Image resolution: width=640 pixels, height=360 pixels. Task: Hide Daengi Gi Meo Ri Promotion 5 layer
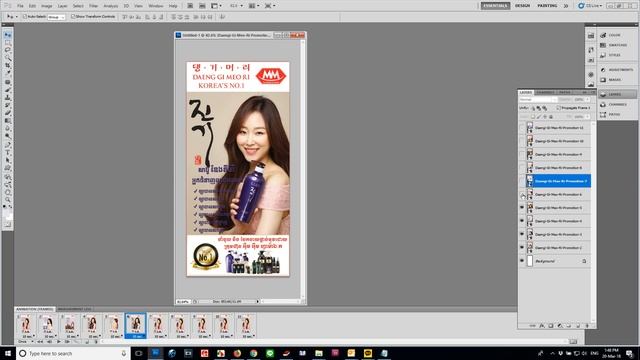point(522,208)
